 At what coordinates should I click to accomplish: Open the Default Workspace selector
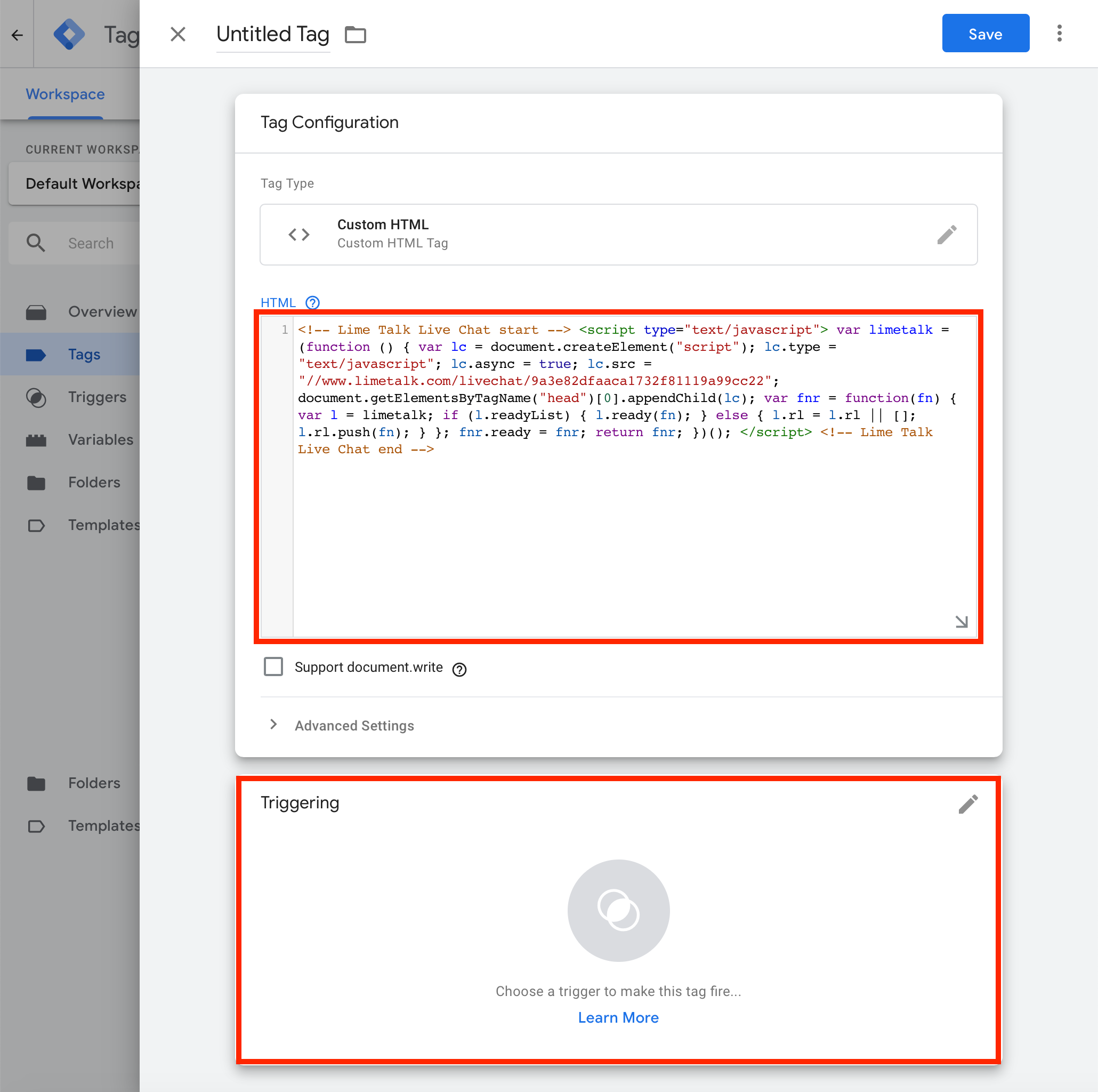point(74,183)
